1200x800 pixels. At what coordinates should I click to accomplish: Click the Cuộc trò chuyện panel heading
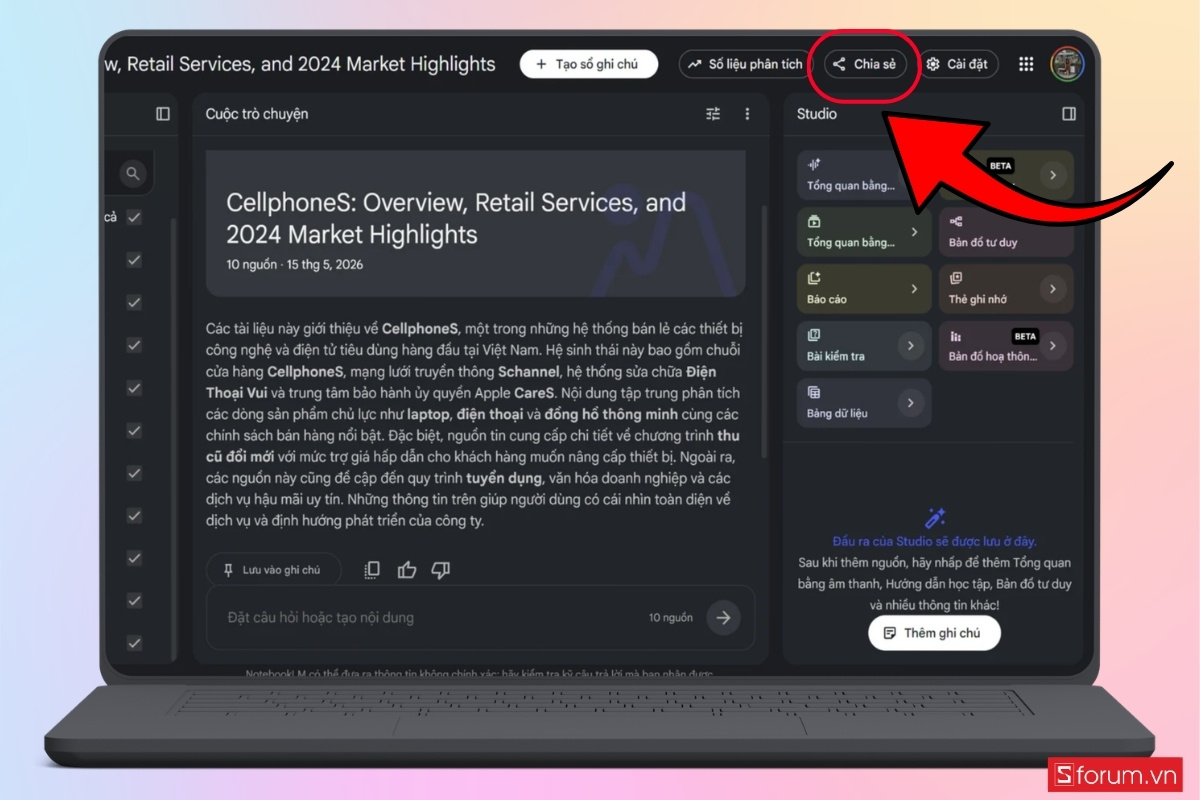coord(257,114)
